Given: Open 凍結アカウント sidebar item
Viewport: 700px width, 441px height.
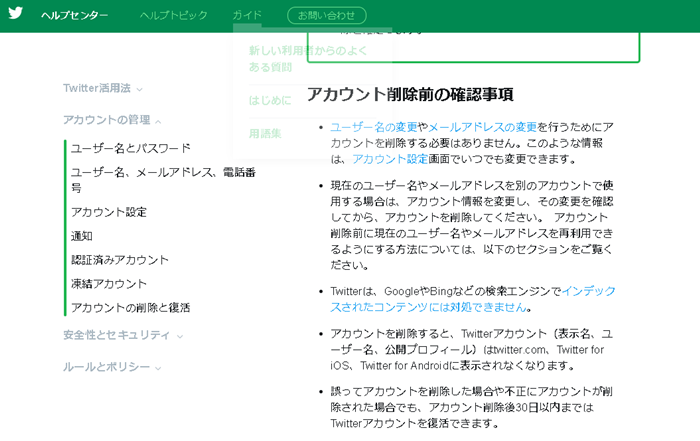Looking at the screenshot, I should pos(109,284).
